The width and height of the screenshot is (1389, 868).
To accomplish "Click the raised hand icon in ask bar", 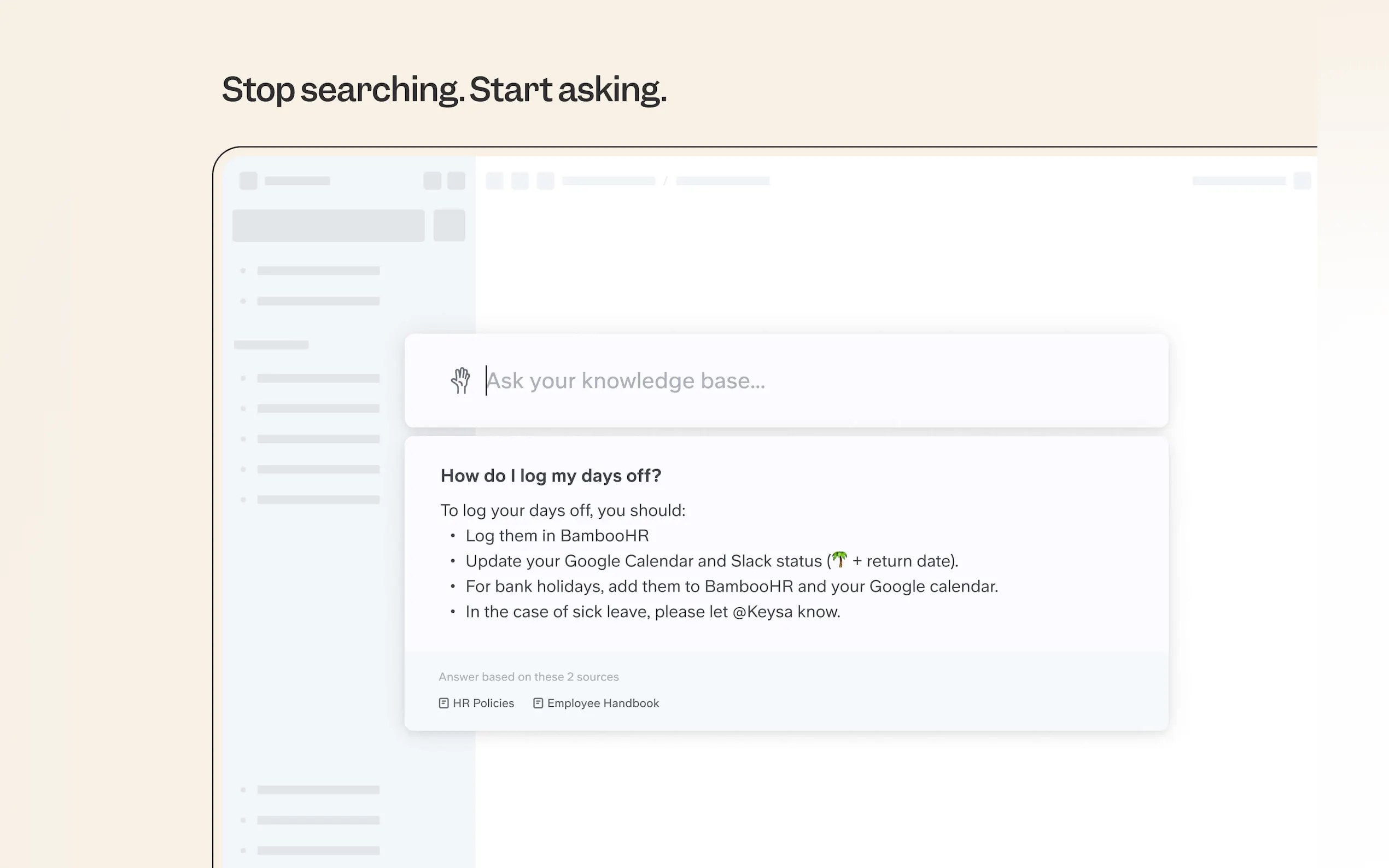I will click(460, 380).
